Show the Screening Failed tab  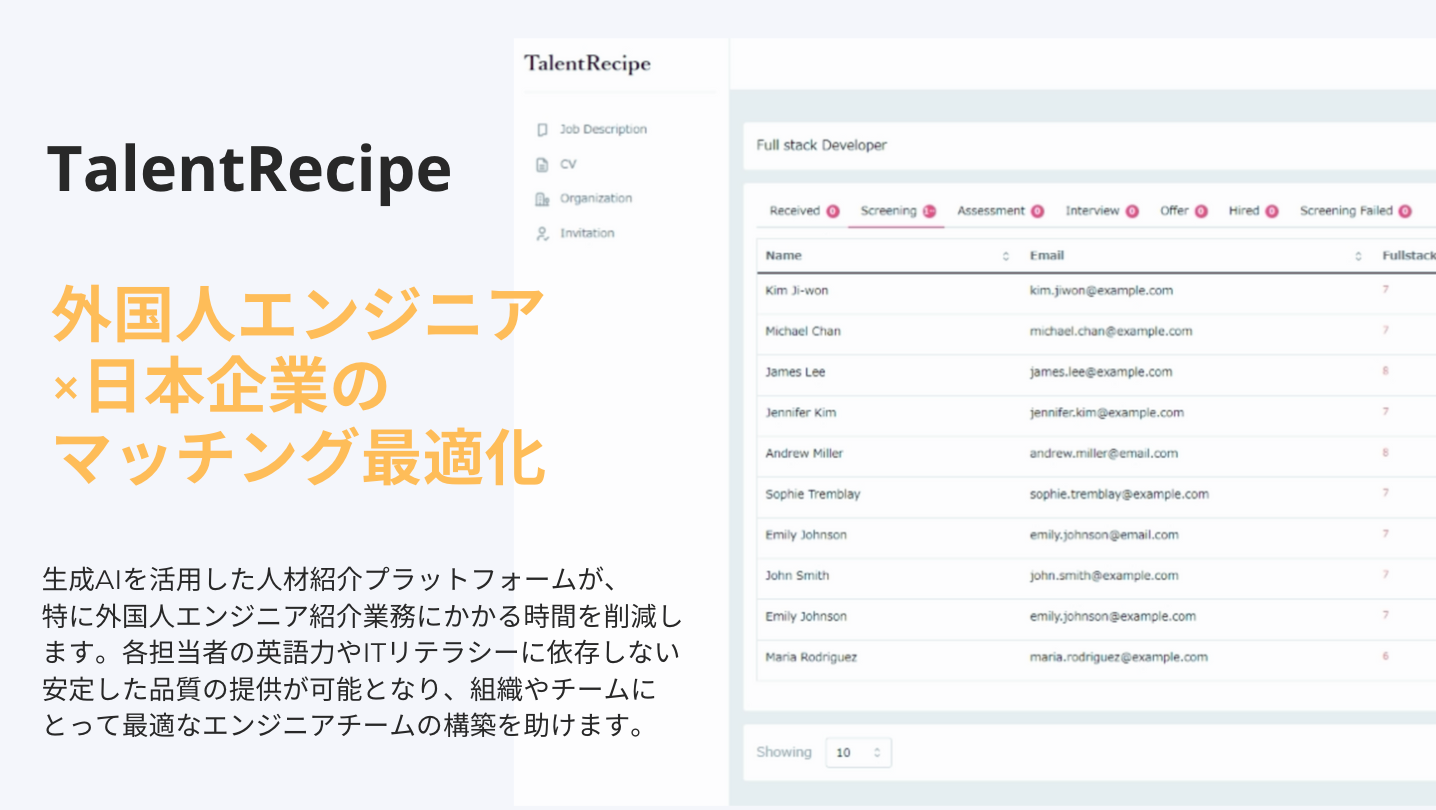point(1355,211)
